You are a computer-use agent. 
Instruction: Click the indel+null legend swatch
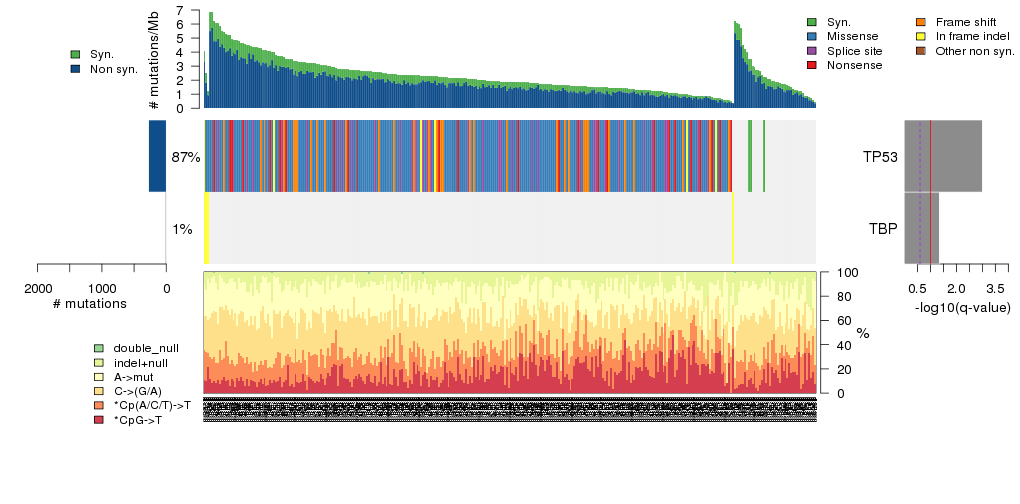click(98, 362)
